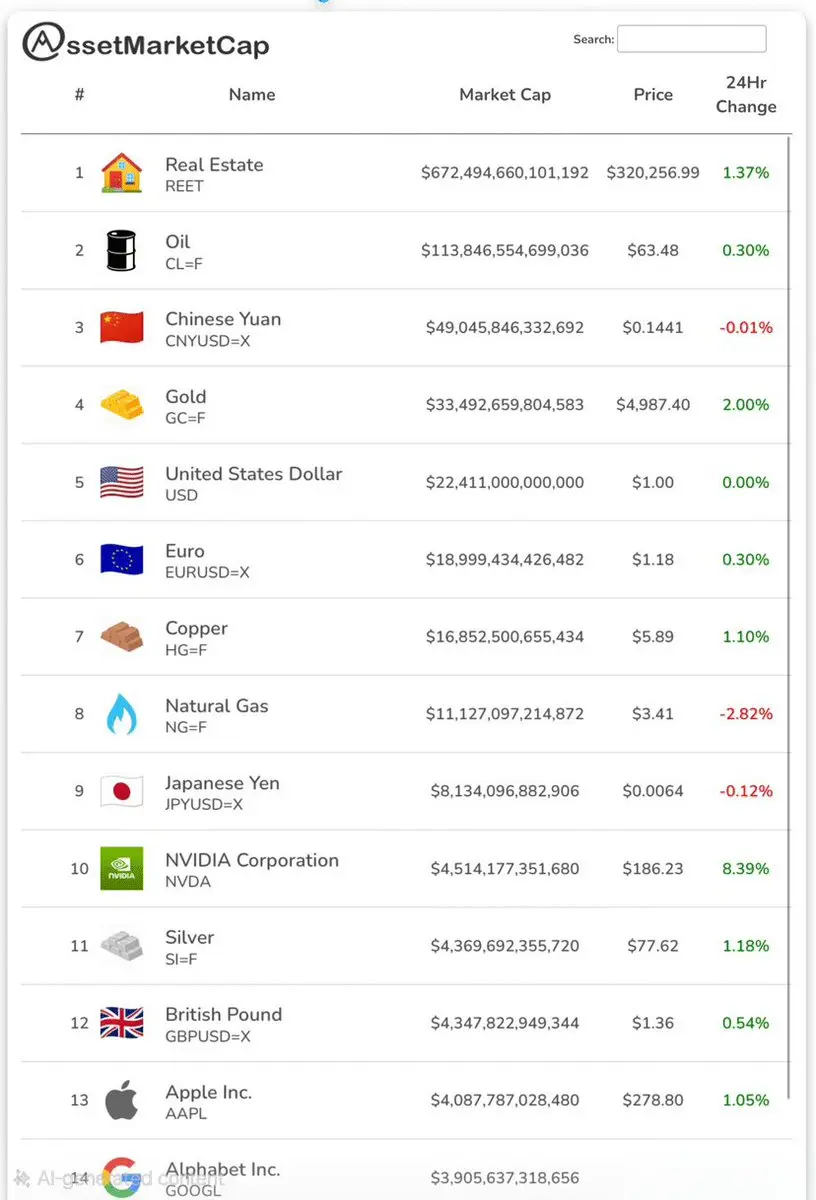Screen dimensions: 816x1200
Task: Sort table by Market Cap column
Action: [505, 95]
